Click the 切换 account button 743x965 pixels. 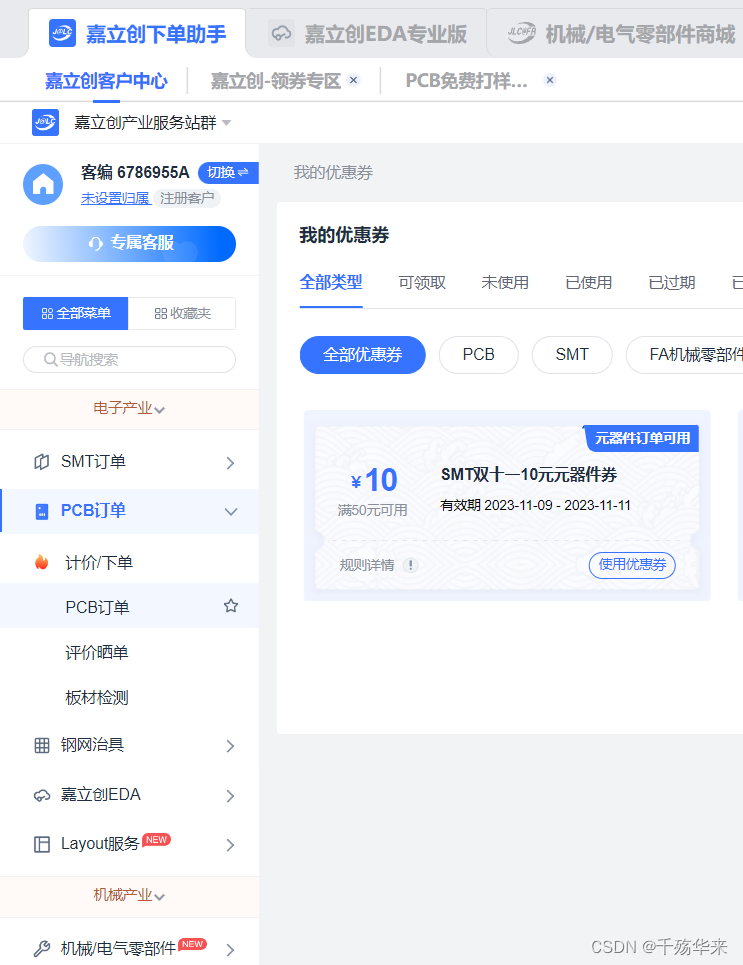pos(228,172)
